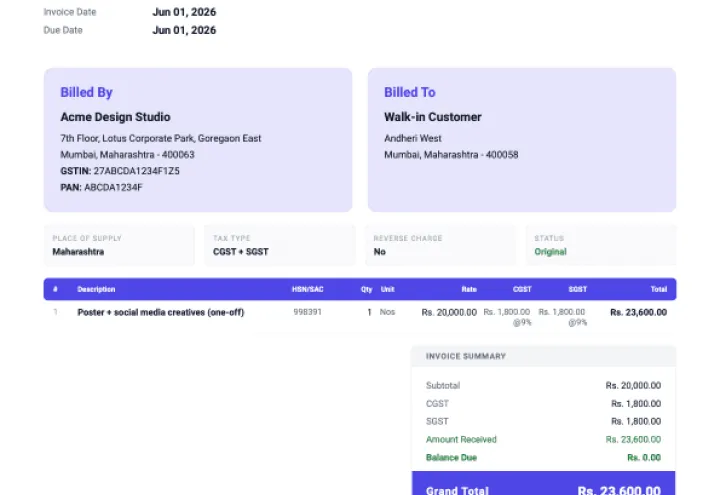Click the Andheri West address line
The height and width of the screenshot is (495, 720).
click(x=413, y=138)
